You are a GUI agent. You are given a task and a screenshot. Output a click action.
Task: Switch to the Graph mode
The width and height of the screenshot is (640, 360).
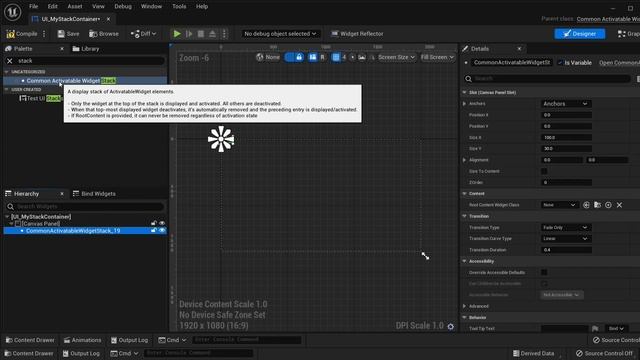tap(628, 34)
